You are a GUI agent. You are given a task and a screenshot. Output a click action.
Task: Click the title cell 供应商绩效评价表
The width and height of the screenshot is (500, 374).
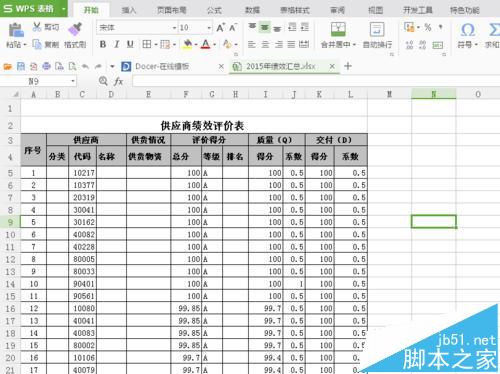[202, 126]
